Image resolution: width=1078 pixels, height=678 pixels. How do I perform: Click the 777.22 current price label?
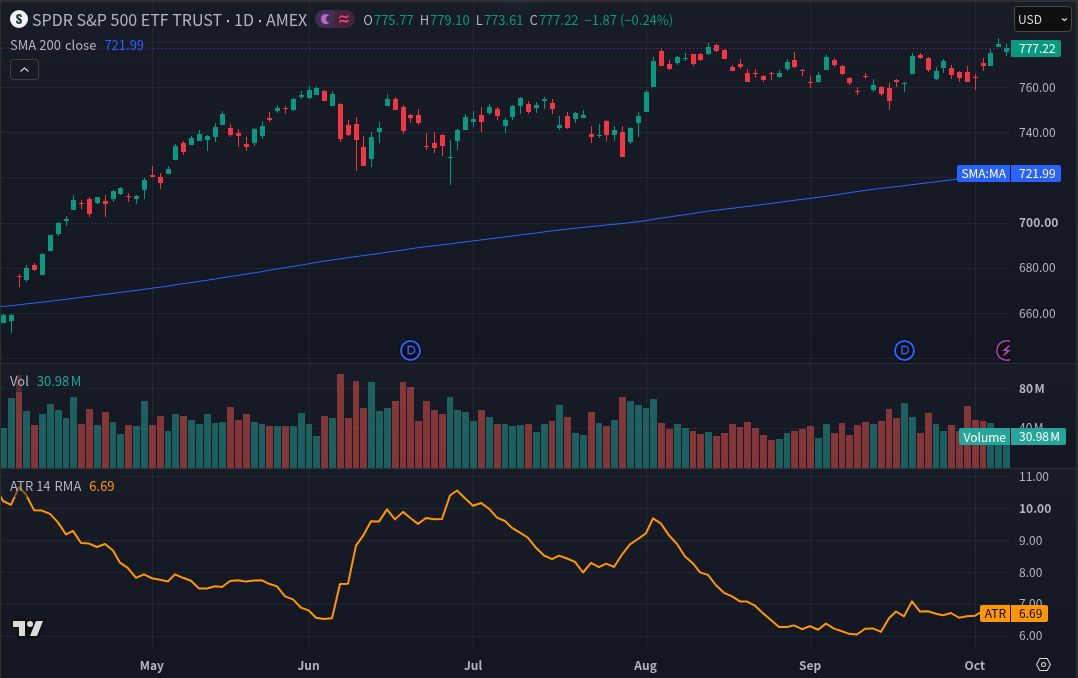click(1036, 49)
